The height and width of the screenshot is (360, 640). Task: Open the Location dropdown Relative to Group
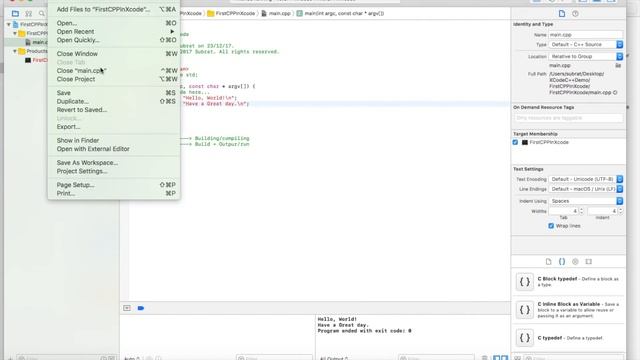click(586, 56)
